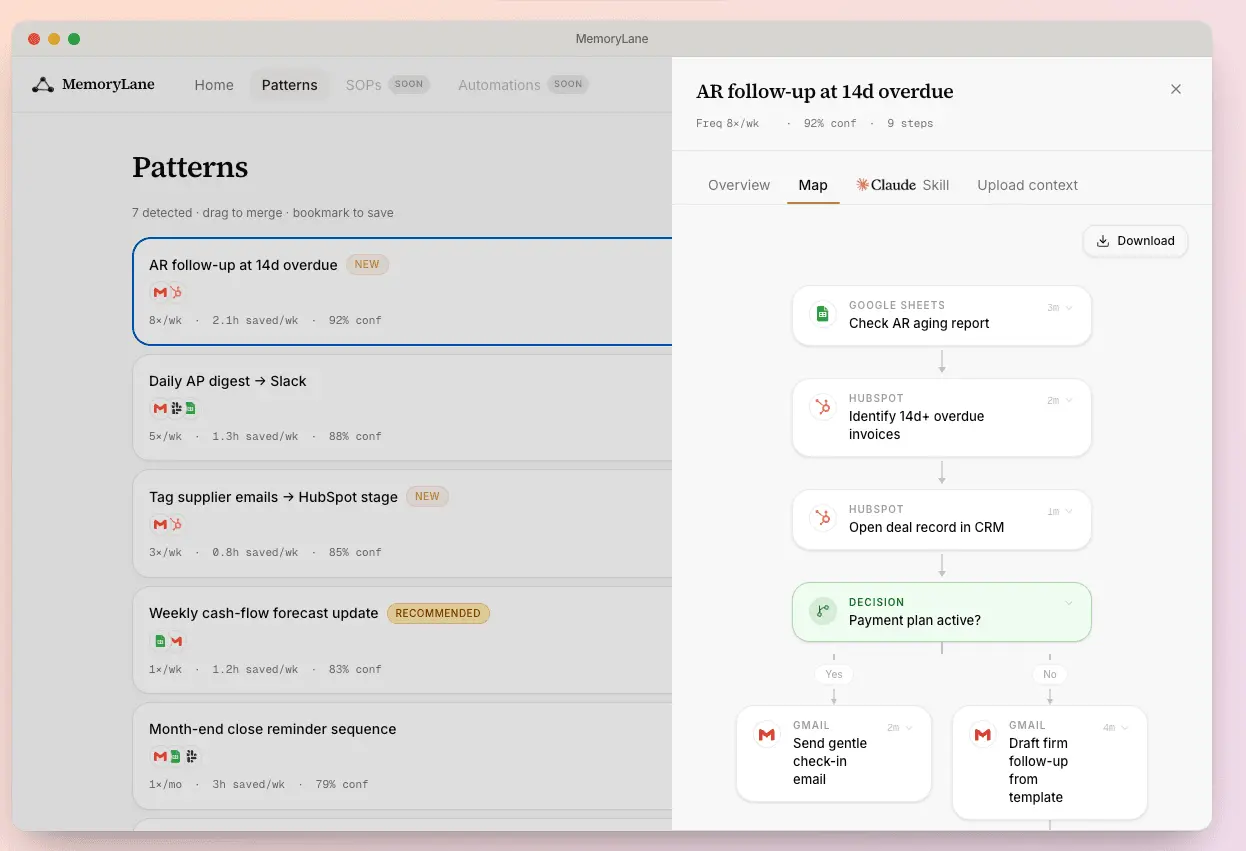This screenshot has height=851, width=1246.
Task: Click Sheets icon on Month-end close reminder card
Action: click(x=175, y=757)
